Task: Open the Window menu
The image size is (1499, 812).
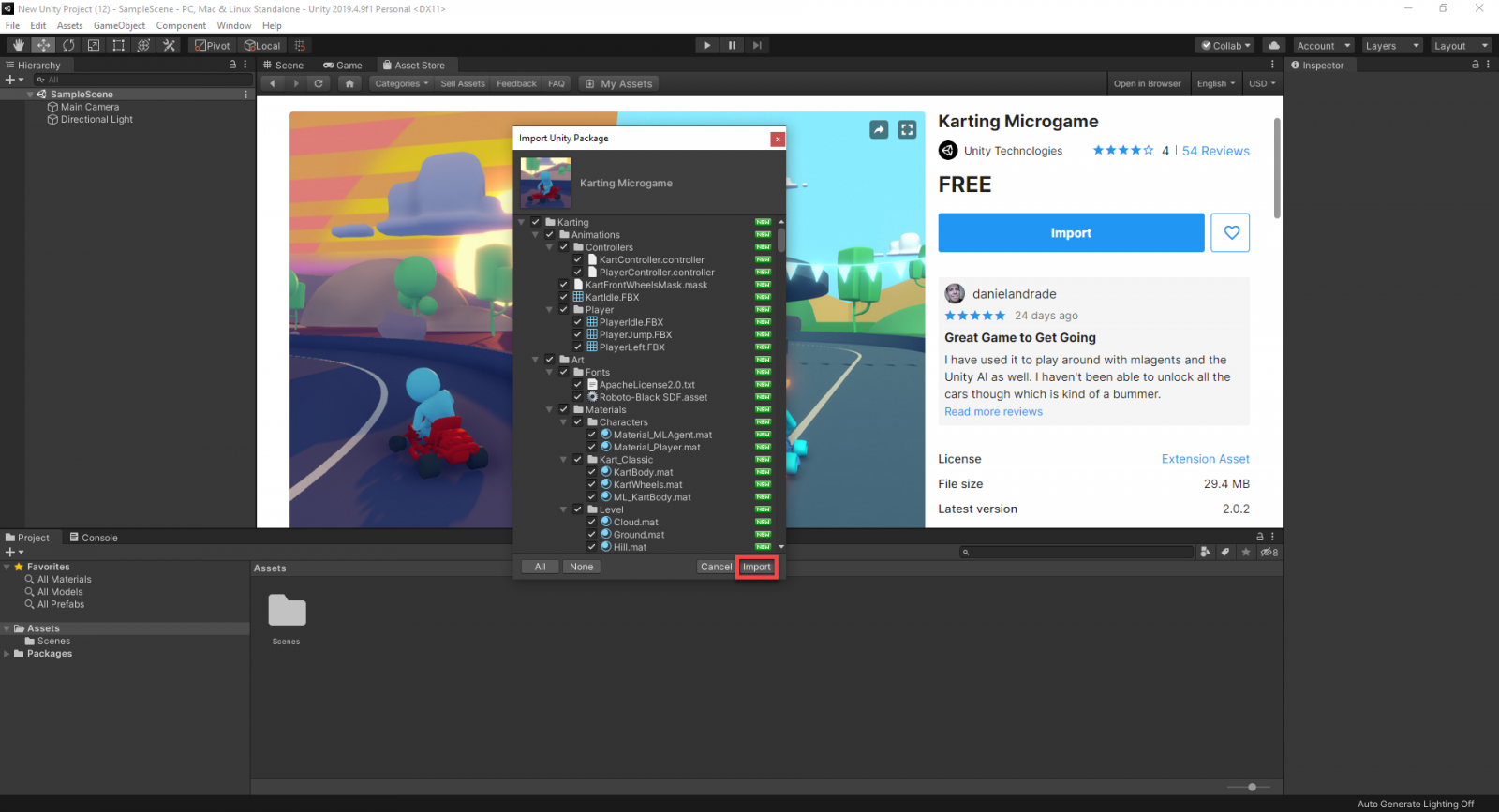Action: (x=234, y=25)
